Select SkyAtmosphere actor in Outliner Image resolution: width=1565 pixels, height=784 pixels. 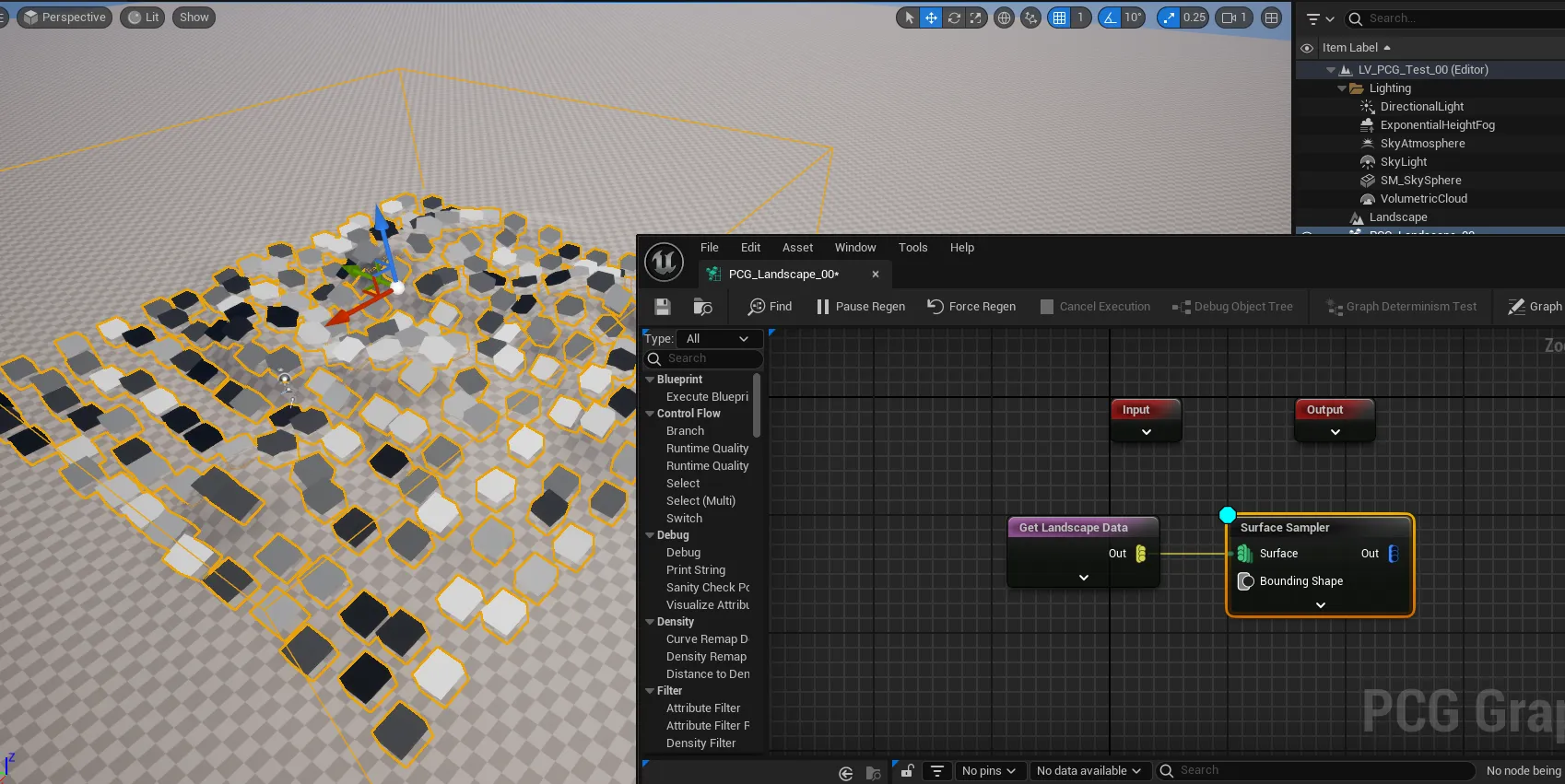coord(1422,144)
